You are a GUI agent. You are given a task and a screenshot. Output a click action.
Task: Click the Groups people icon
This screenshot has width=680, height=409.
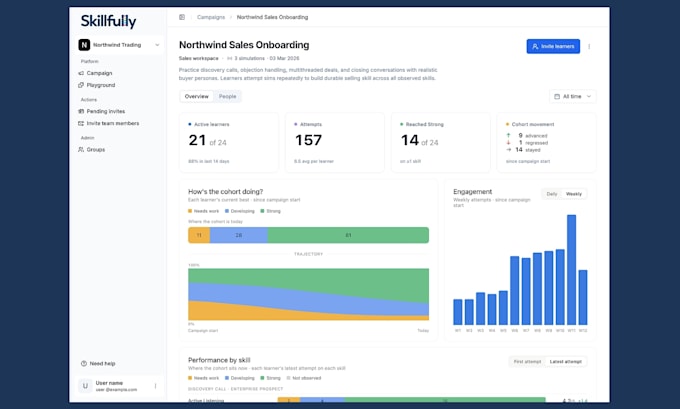pyautogui.click(x=81, y=150)
